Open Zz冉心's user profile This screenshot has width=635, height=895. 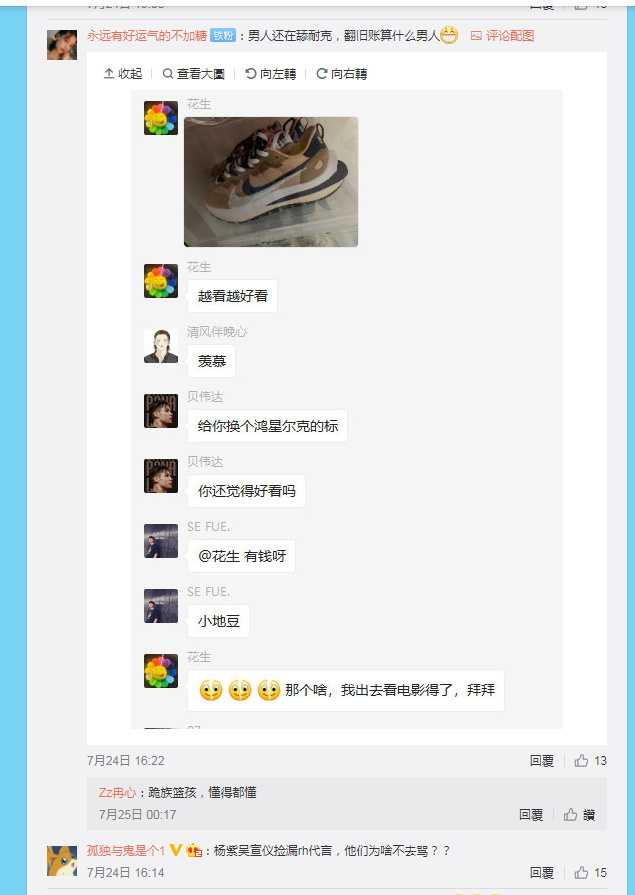pos(118,792)
